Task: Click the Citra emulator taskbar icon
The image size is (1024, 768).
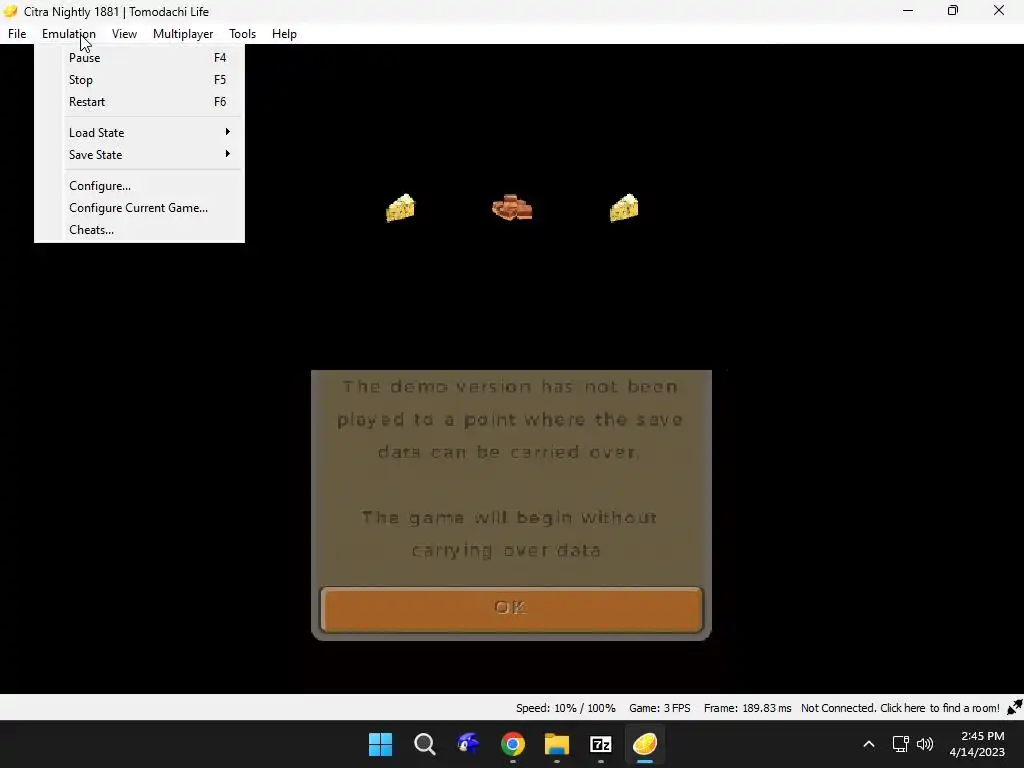Action: click(645, 744)
